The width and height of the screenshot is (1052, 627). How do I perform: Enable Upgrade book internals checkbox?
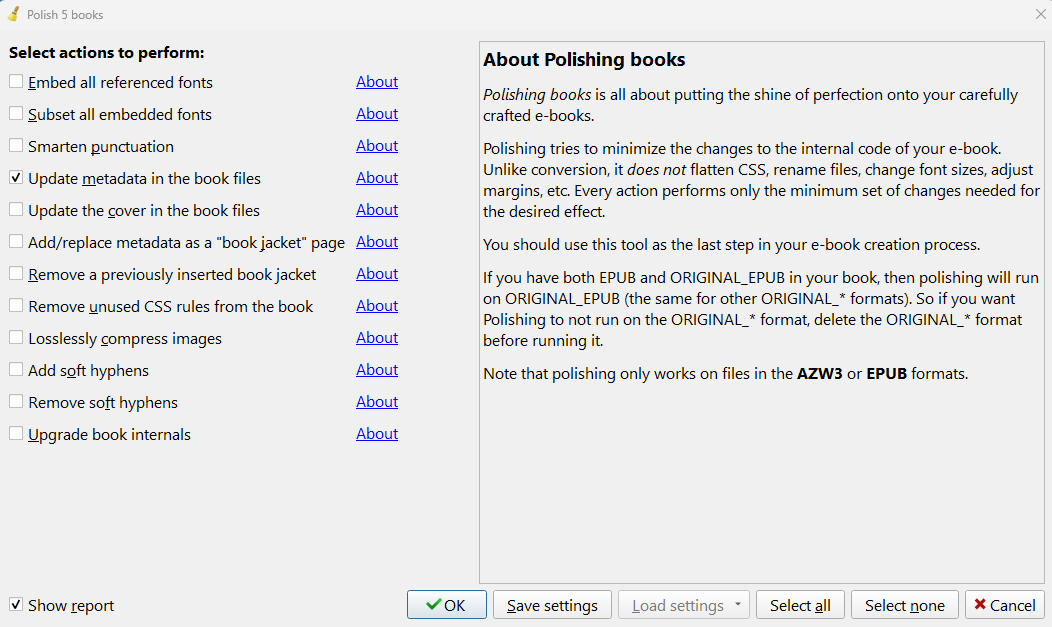coord(16,434)
